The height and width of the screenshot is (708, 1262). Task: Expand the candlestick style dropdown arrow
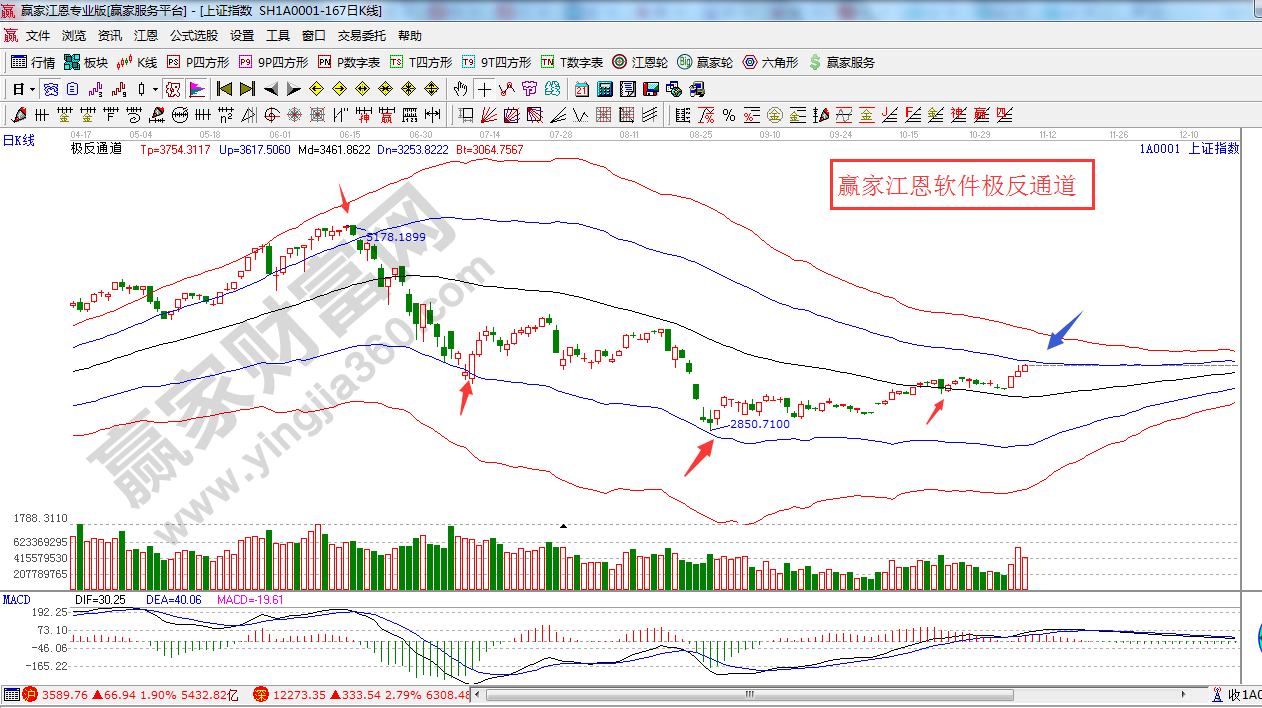pos(154,89)
